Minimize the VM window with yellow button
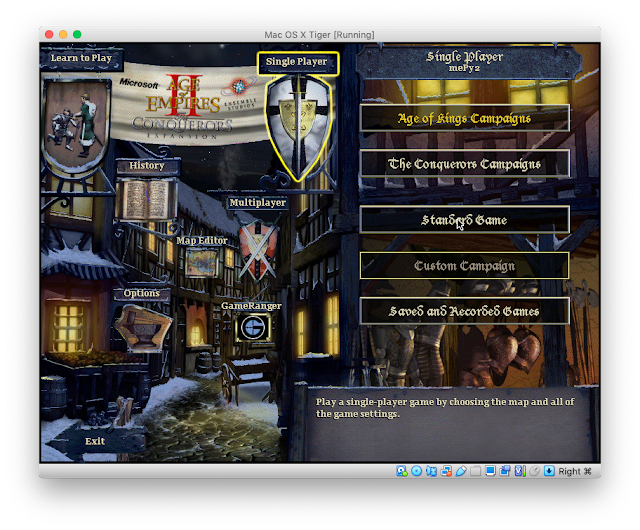The width and height of the screenshot is (640, 530). coord(63,34)
